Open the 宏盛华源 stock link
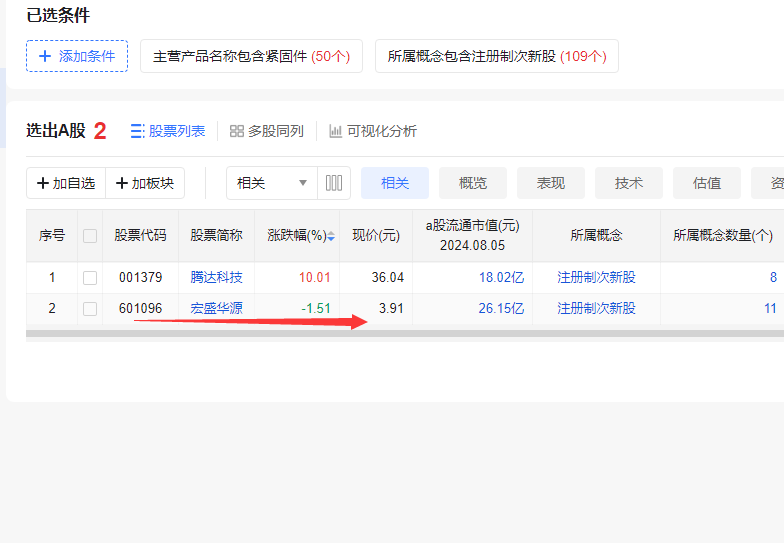Screen dimensions: 784x543 [x=216, y=308]
